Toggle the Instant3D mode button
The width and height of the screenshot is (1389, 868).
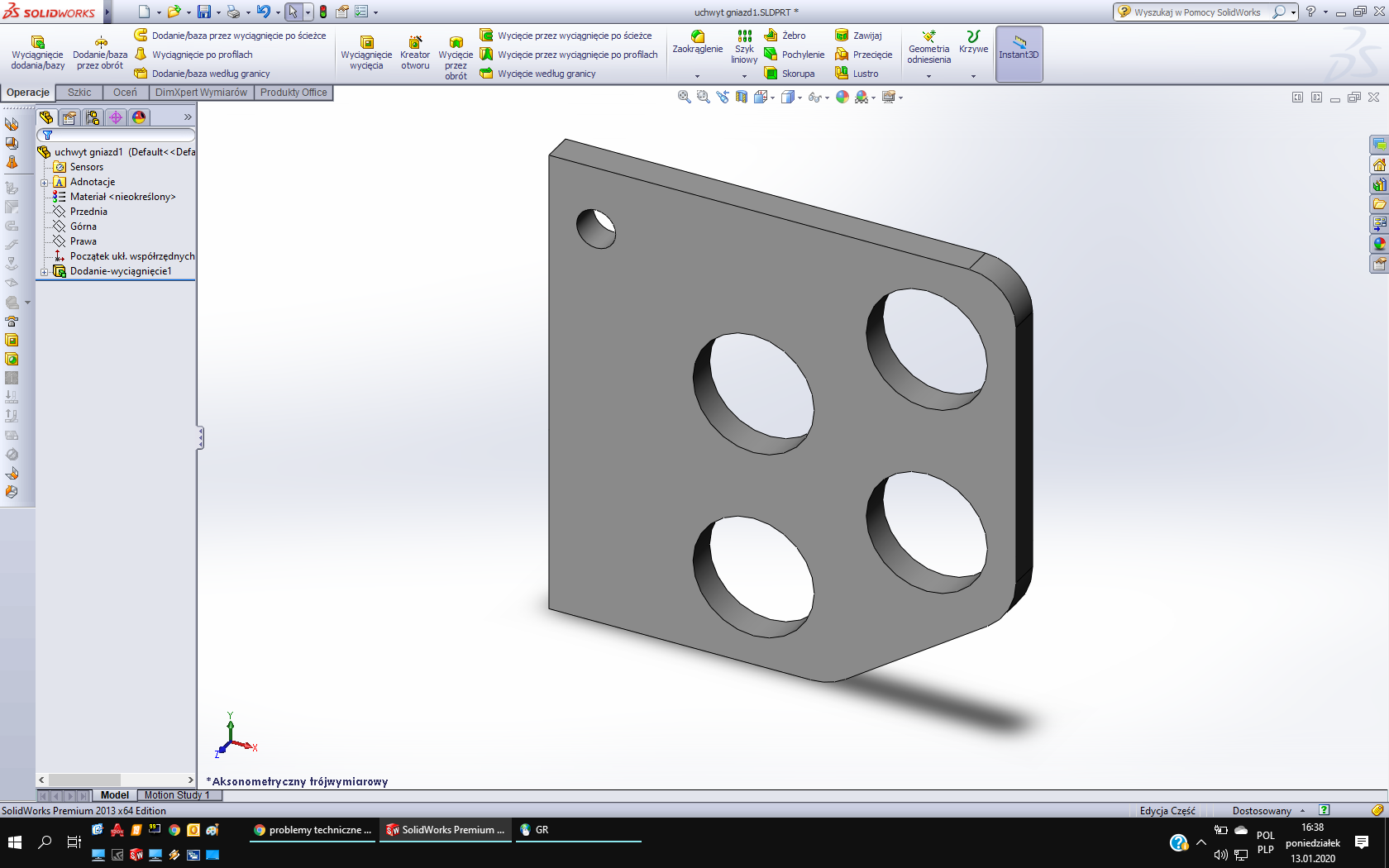1019,53
